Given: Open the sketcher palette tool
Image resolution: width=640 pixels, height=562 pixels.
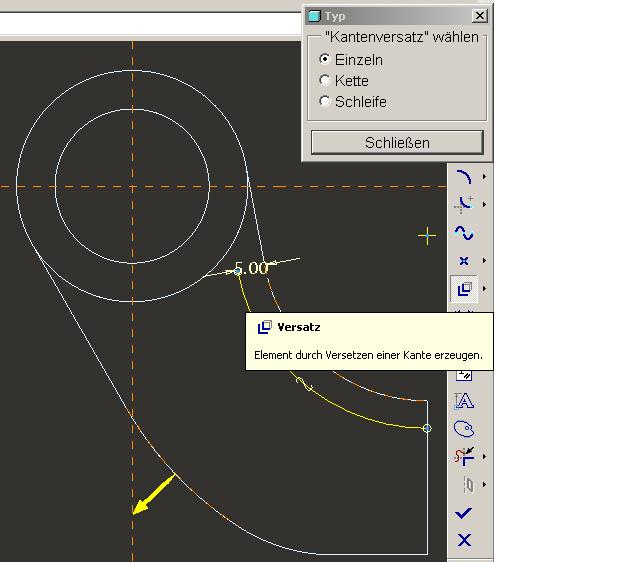Looking at the screenshot, I should pyautogui.click(x=463, y=429).
